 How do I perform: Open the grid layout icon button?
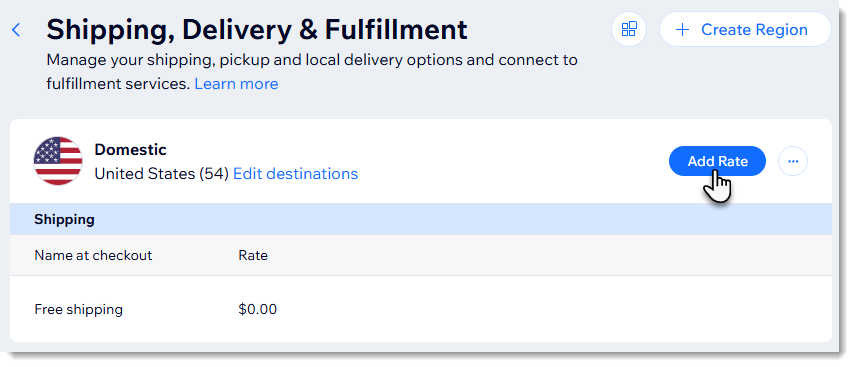629,29
